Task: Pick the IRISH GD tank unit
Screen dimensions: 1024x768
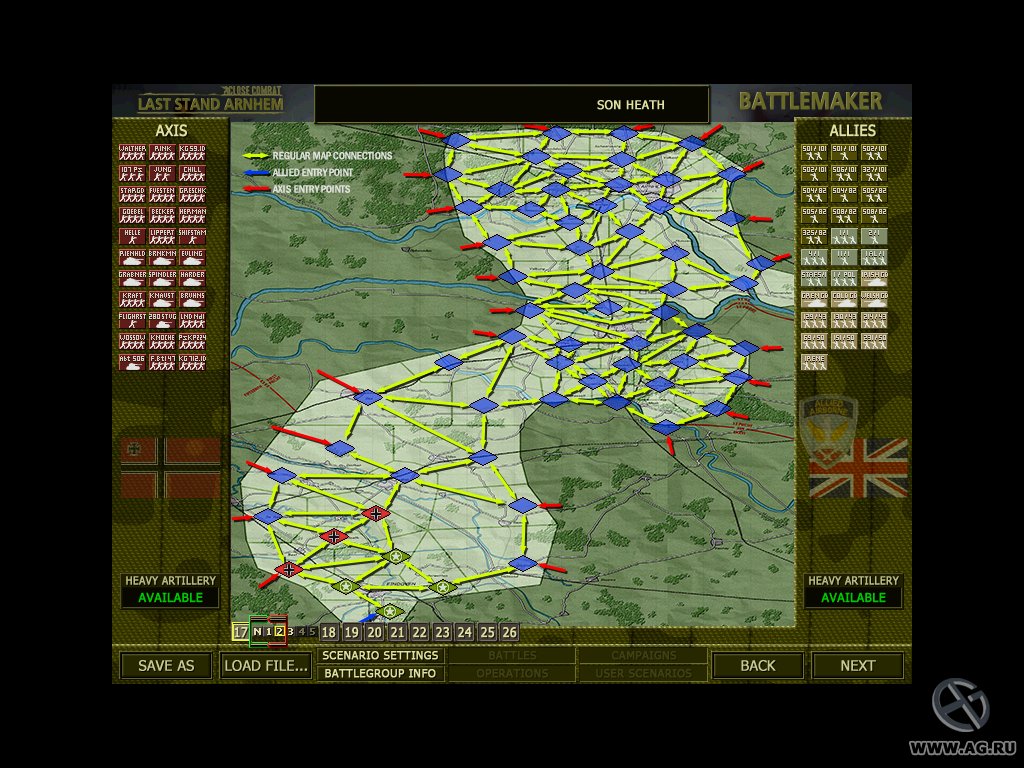Action: (x=873, y=279)
